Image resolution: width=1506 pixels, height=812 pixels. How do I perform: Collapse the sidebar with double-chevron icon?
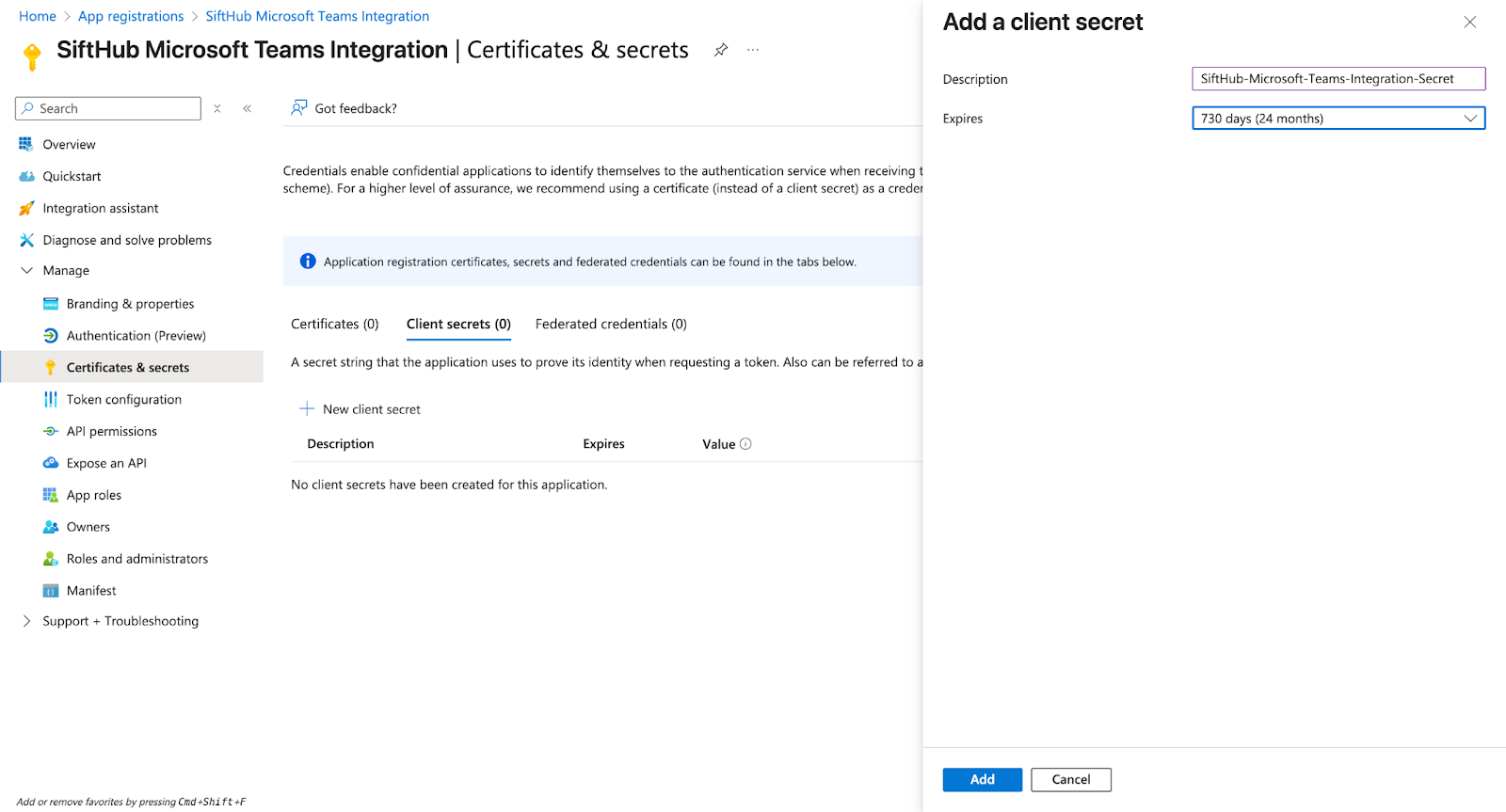(248, 109)
